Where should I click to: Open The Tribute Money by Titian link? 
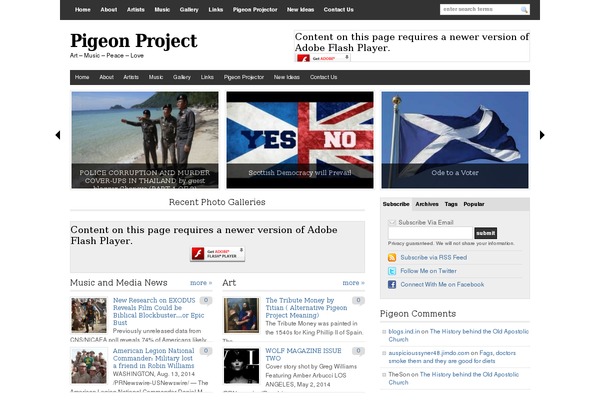pyautogui.click(x=306, y=308)
